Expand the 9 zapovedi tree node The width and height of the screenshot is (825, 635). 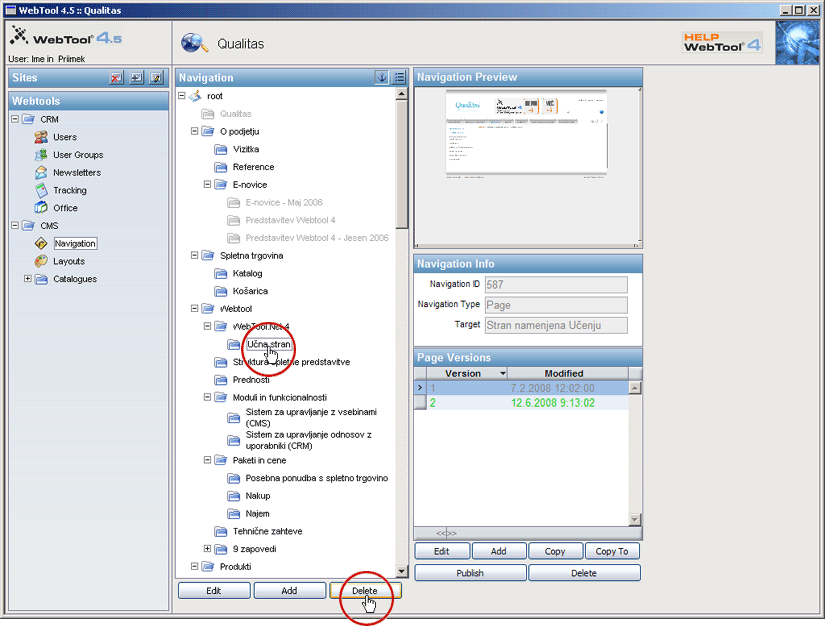click(208, 548)
